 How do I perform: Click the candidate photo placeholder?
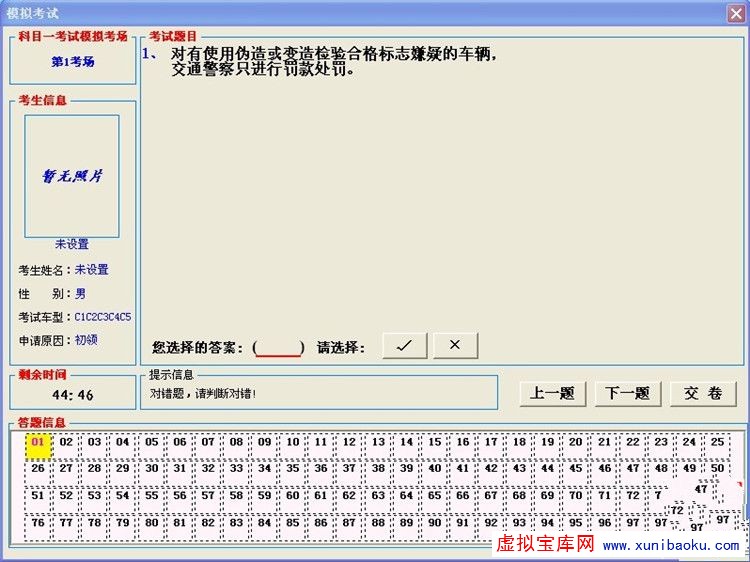coord(72,176)
